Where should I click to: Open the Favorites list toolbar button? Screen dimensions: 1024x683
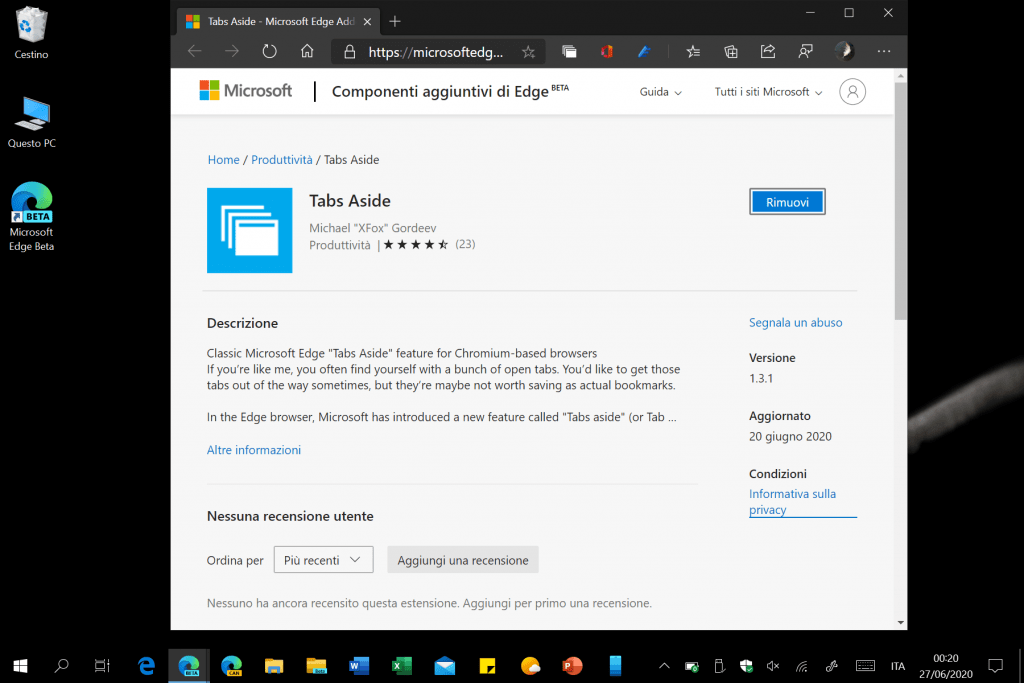693,51
